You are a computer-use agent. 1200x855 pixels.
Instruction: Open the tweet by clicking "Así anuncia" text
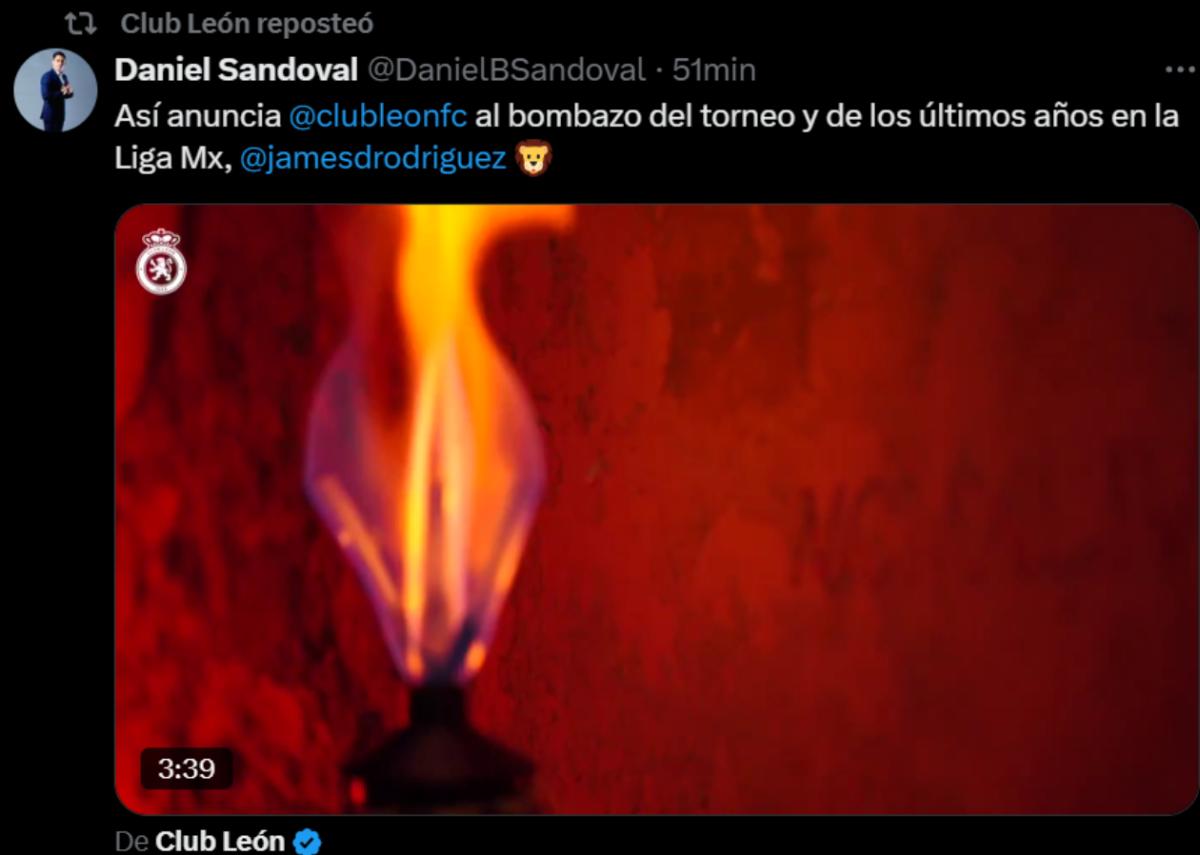click(198, 116)
